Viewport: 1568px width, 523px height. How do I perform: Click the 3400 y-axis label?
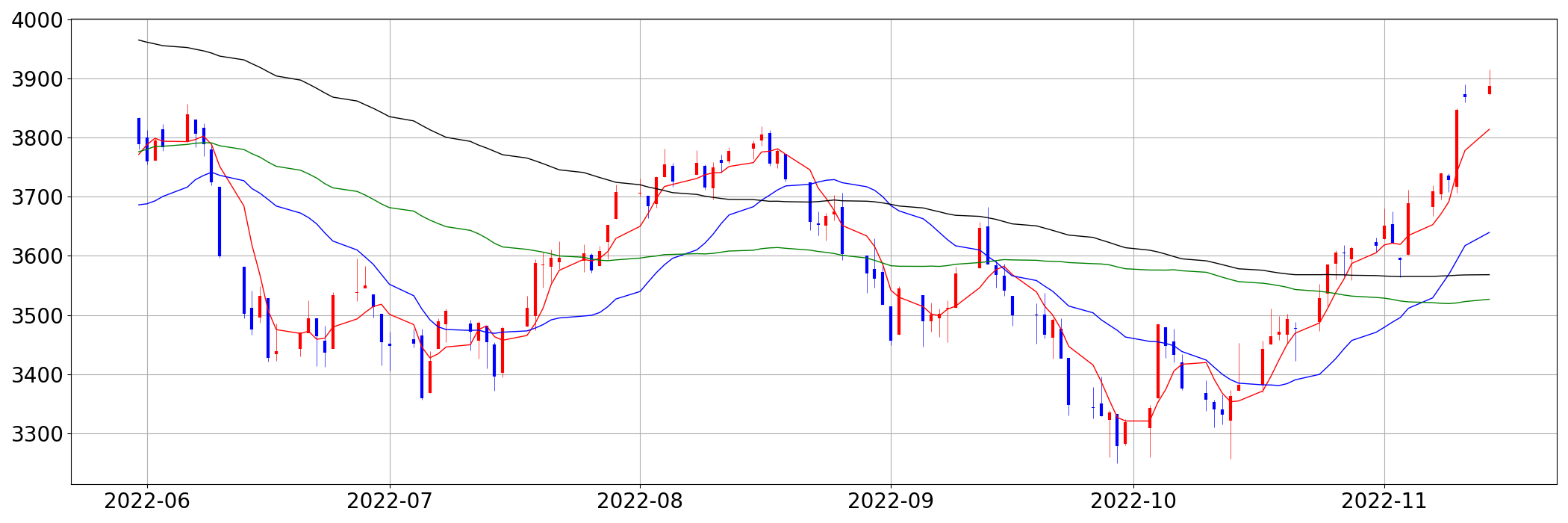pos(37,375)
